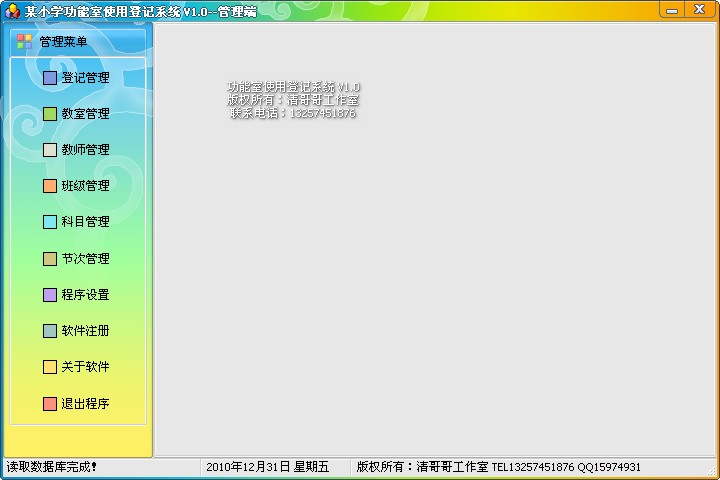Click the blue square icon beside 登记管理
Screen dimensions: 720x480
[x=50, y=78]
